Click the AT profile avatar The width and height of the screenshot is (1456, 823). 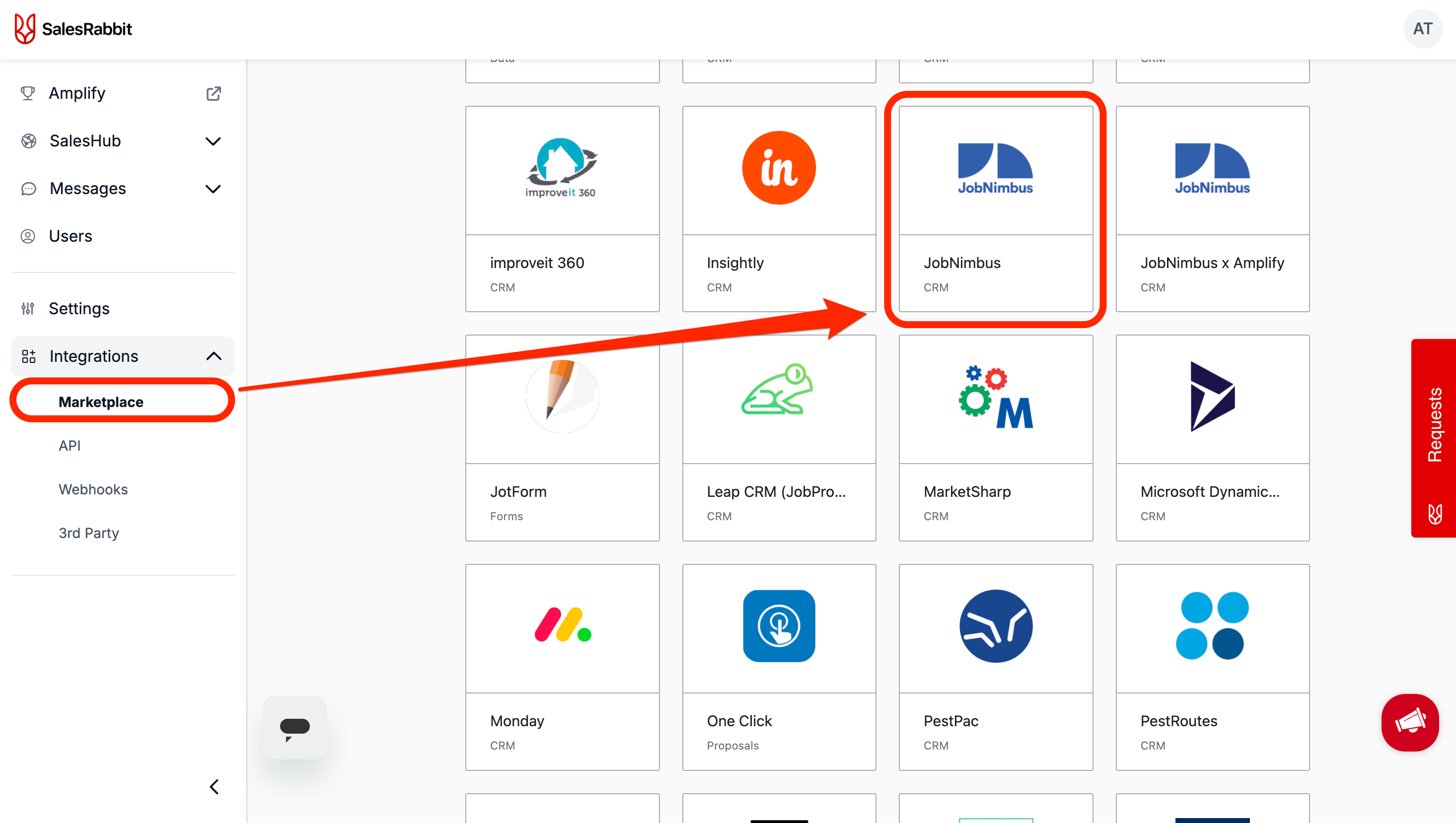coord(1423,29)
